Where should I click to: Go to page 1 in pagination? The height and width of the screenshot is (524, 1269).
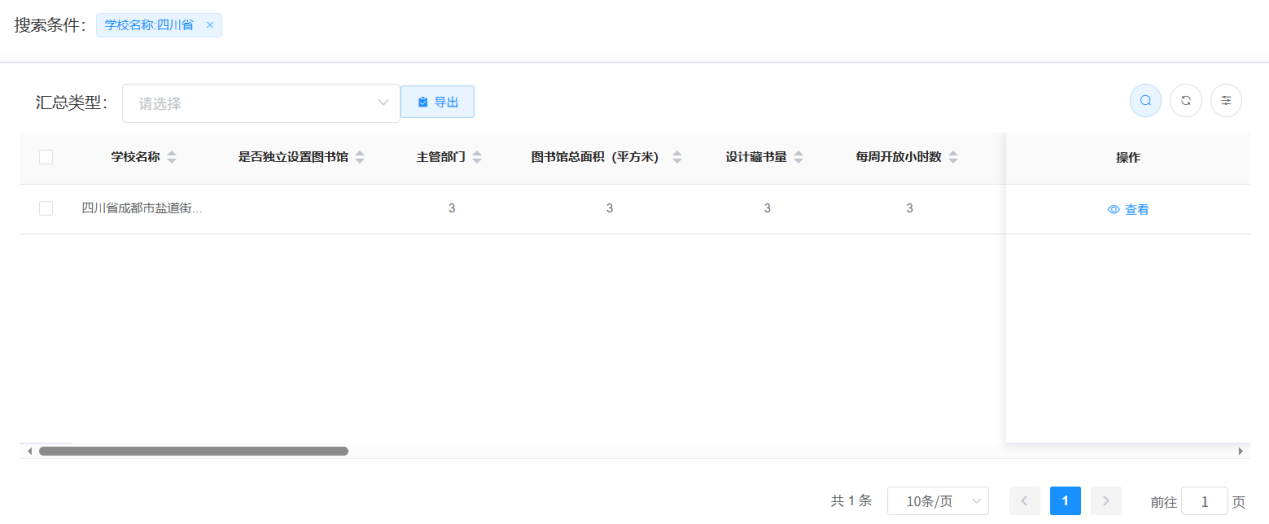(1065, 501)
